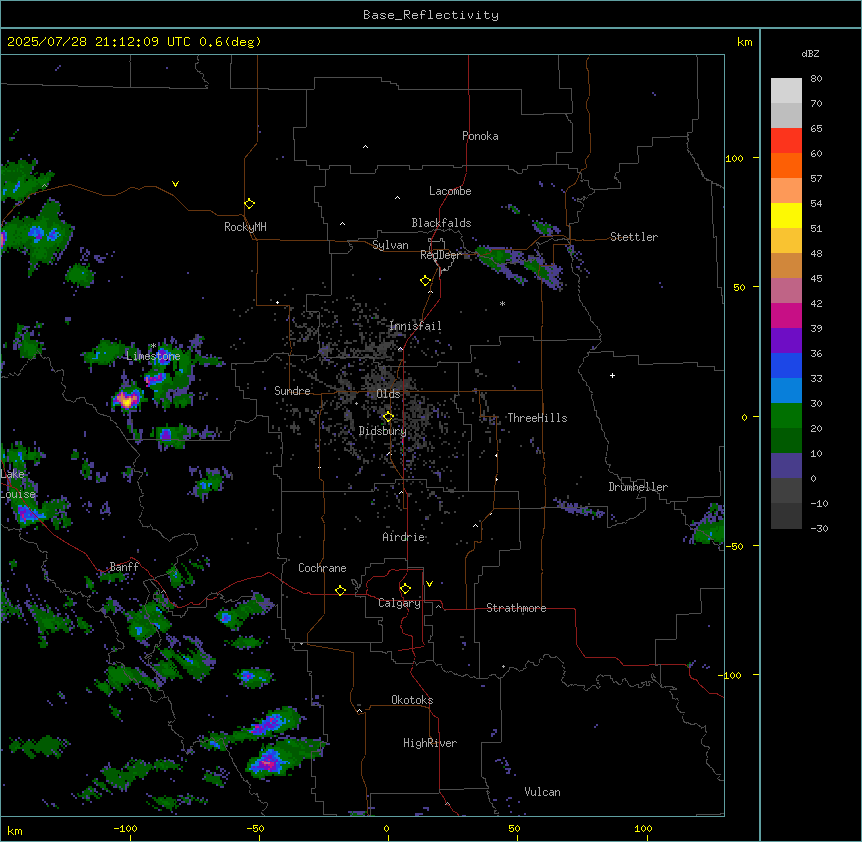Click the dBZ legend heading

(810, 54)
